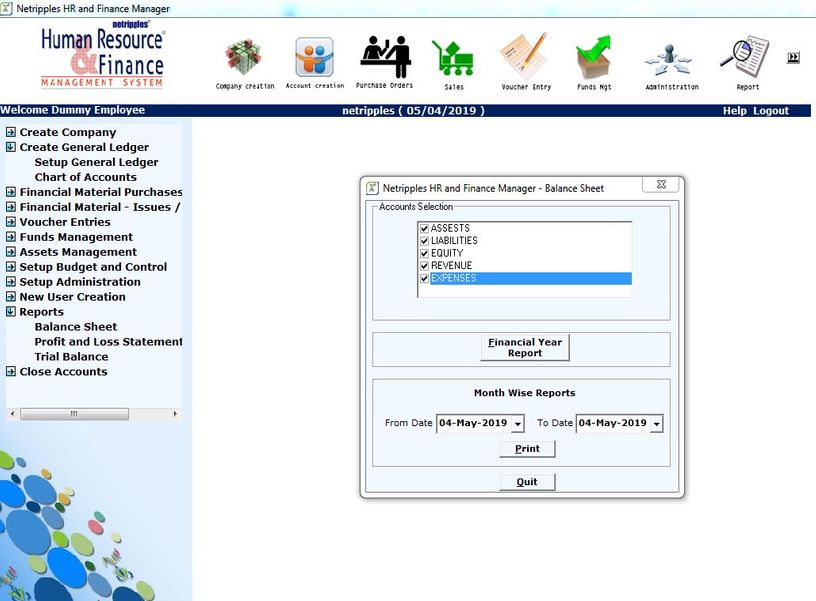
Task: Select the Close Accounts menu entry
Action: tap(63, 372)
